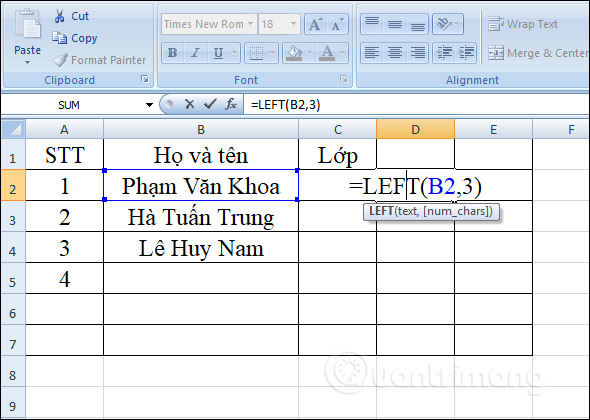Copy the selection to clipboard

(75, 38)
